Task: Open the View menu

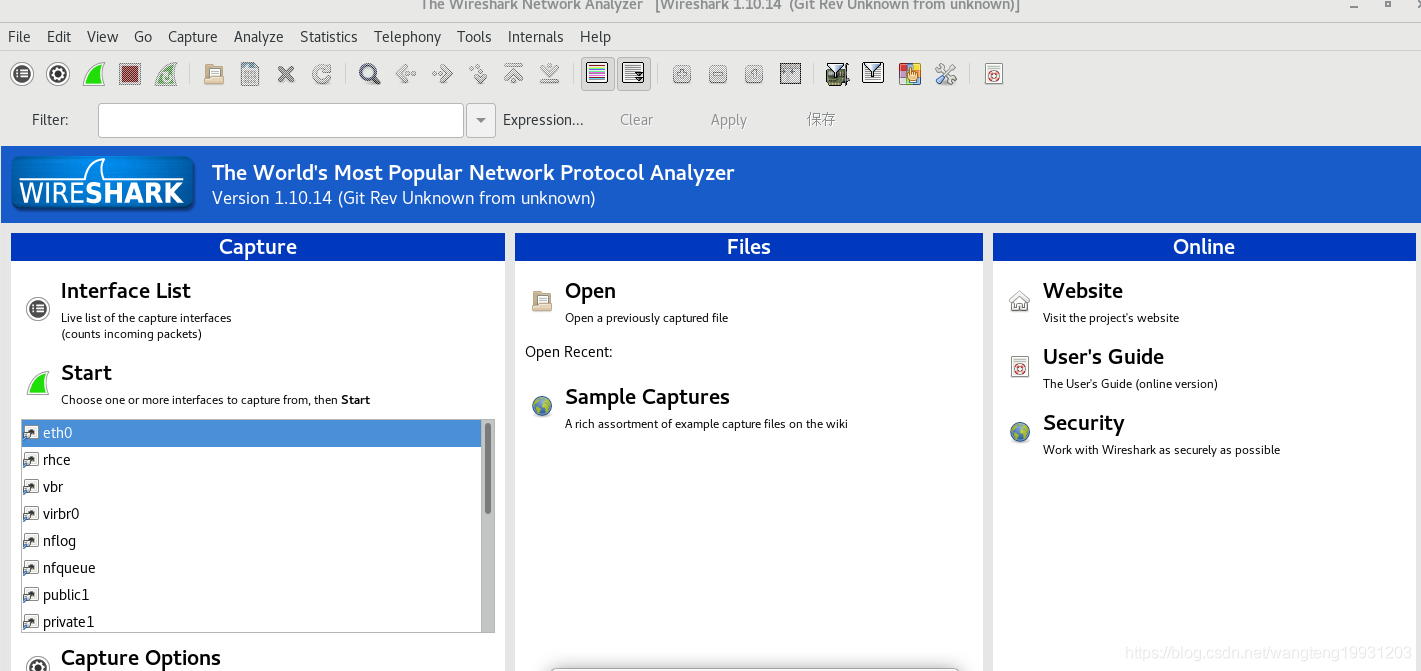Action: click(x=102, y=37)
